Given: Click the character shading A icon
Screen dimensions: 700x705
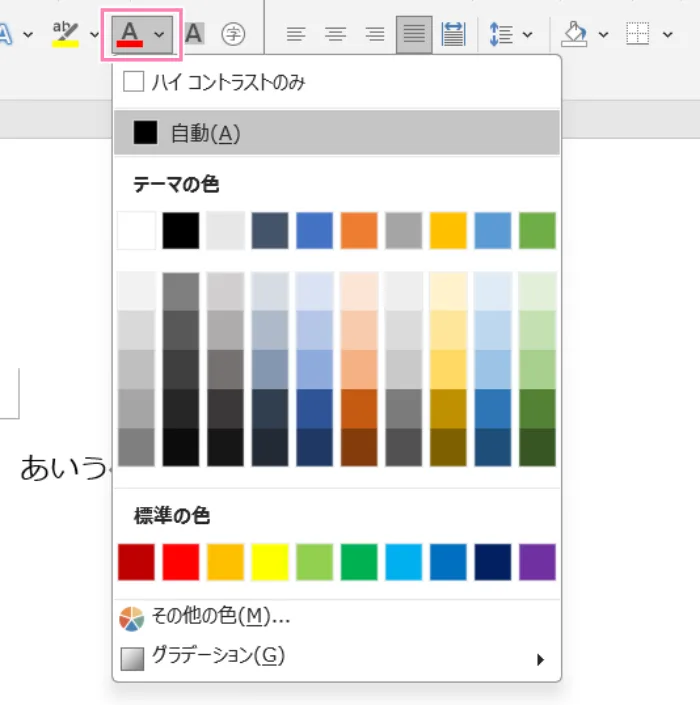Looking at the screenshot, I should [x=194, y=34].
